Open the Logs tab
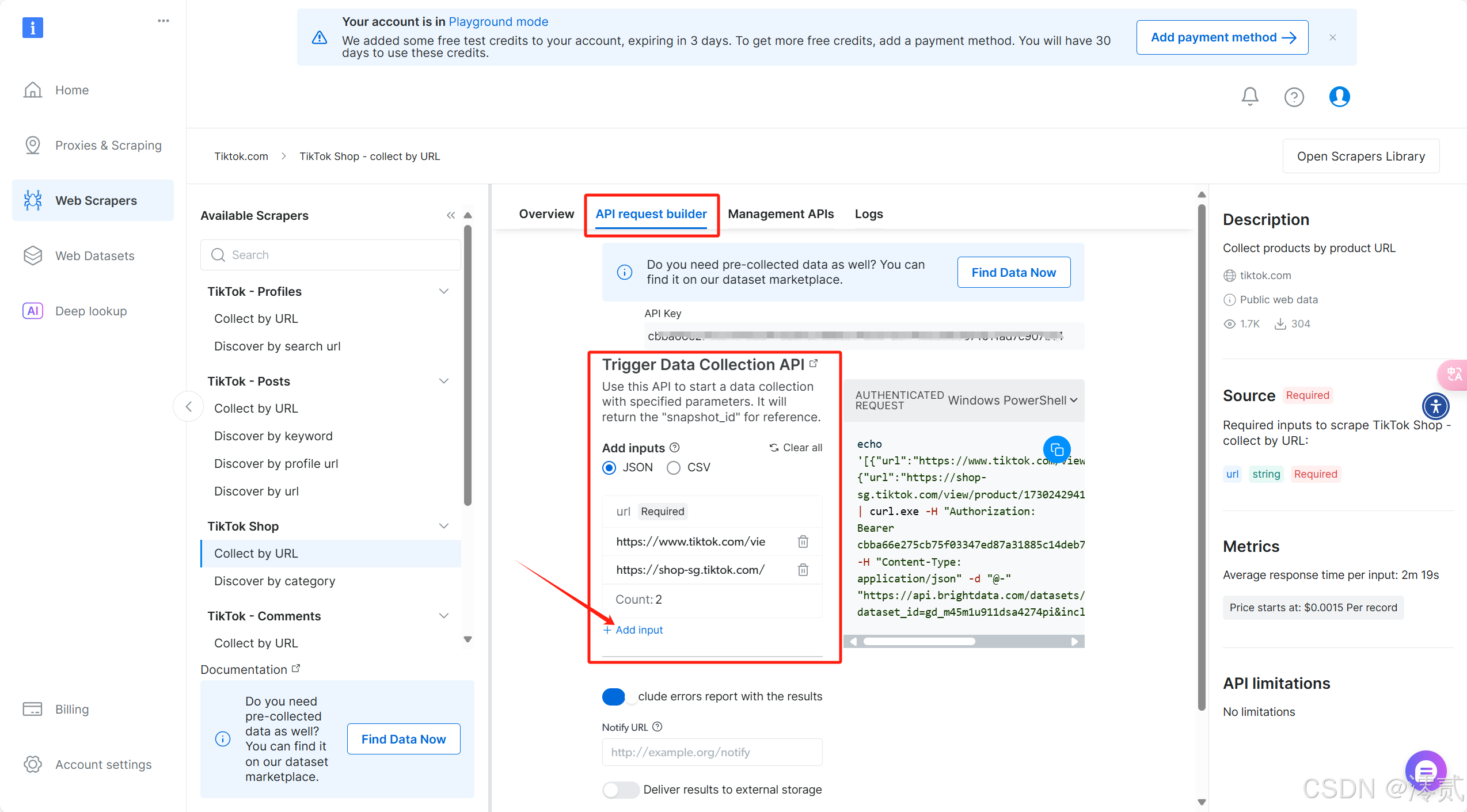 coord(868,214)
